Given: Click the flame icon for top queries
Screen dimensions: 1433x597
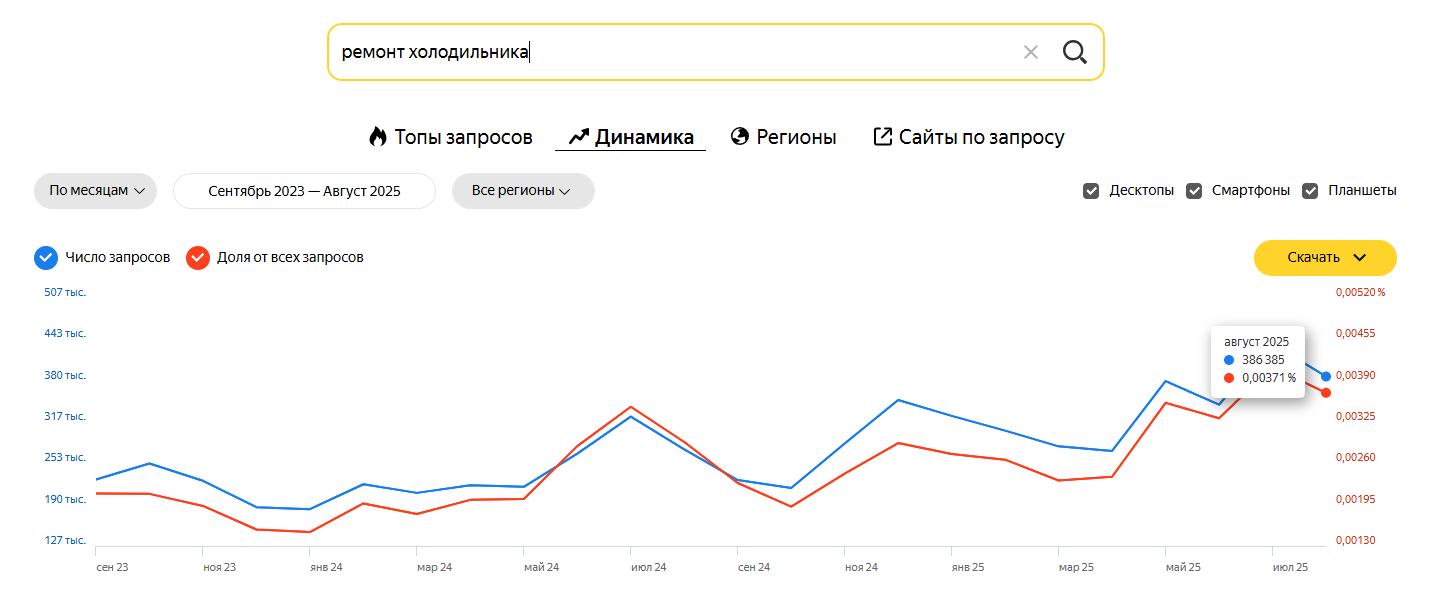Looking at the screenshot, I should (377, 137).
